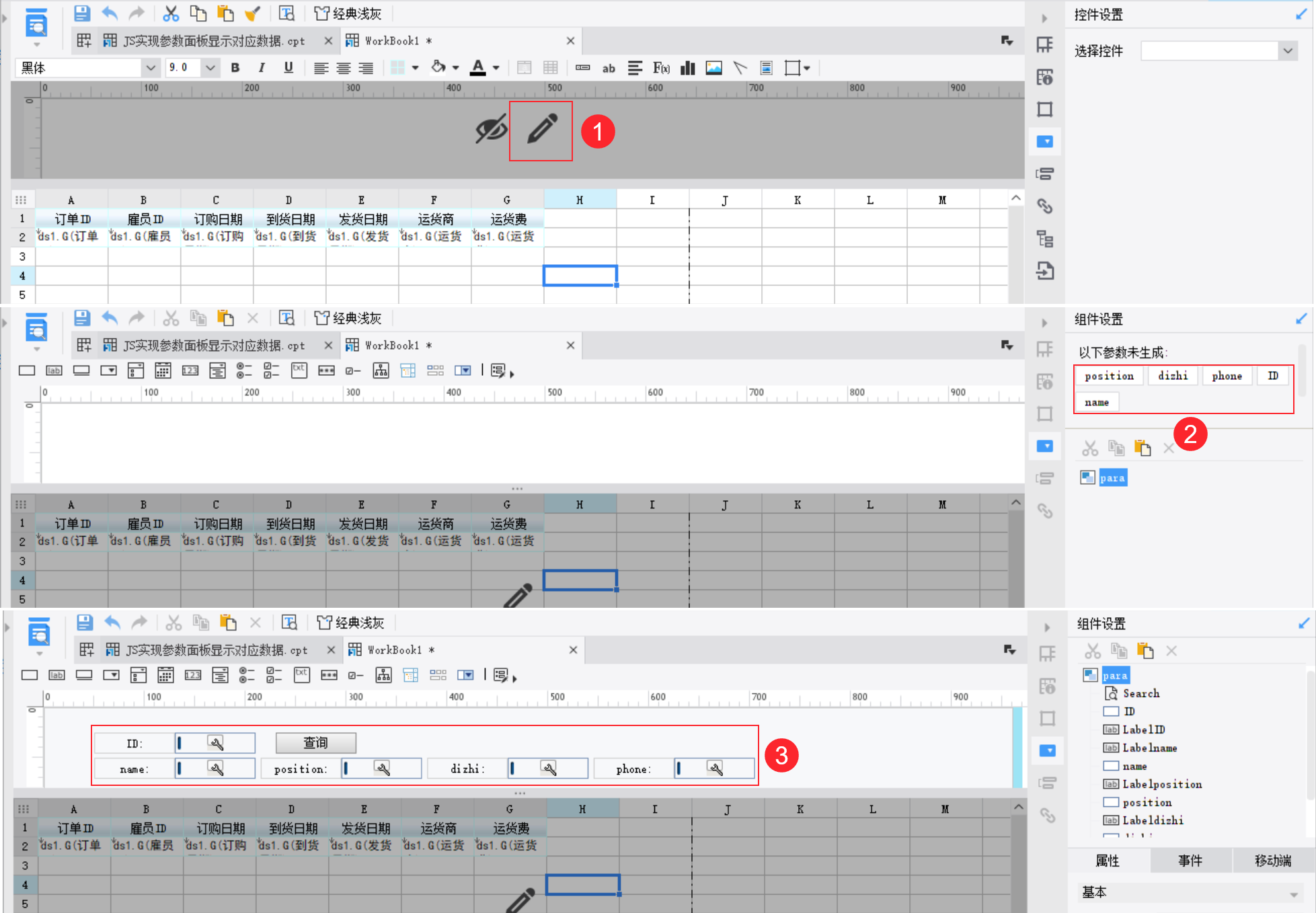Viewport: 1316px width, 913px height.
Task: Click the slope line insert icon
Action: tap(740, 68)
